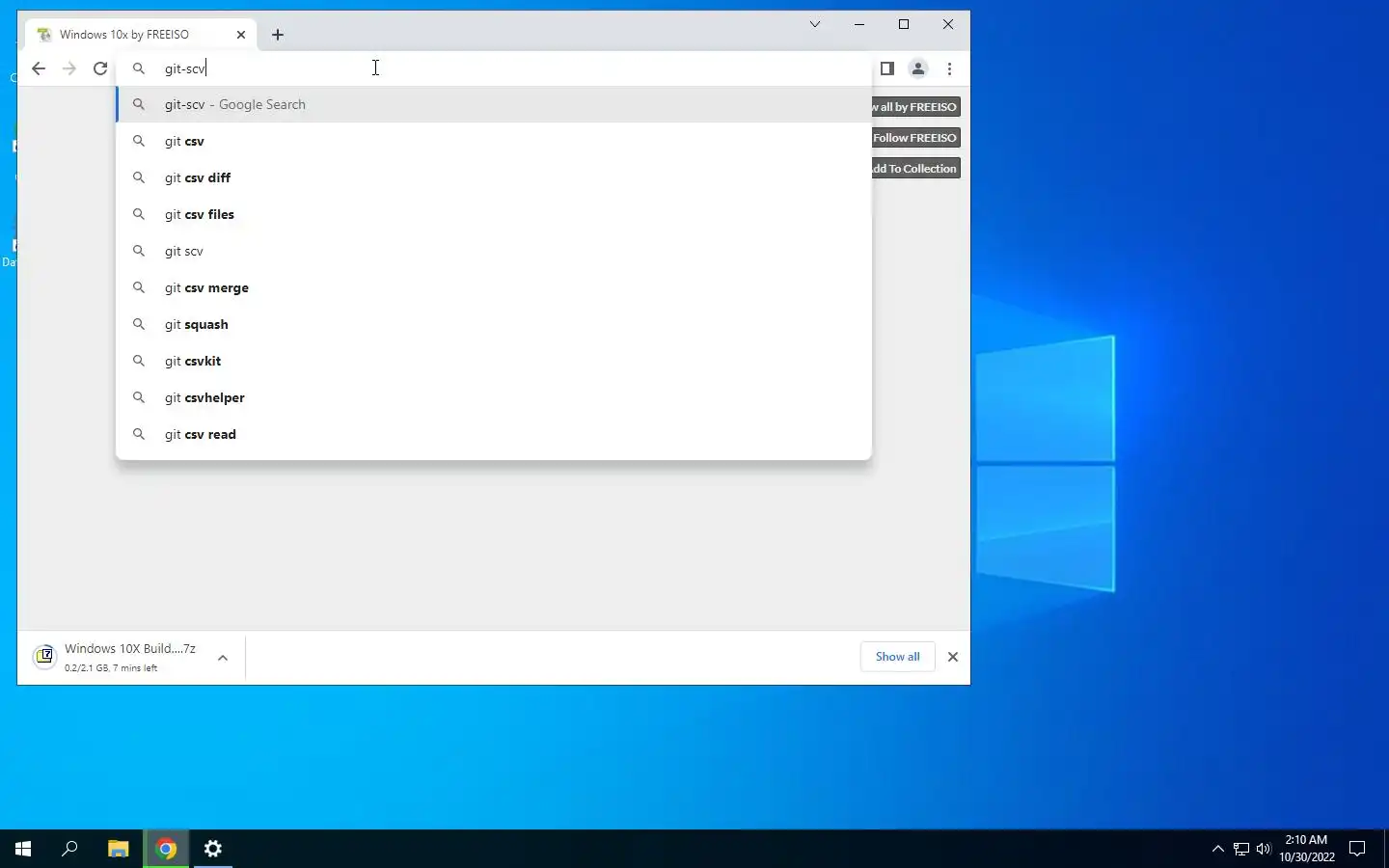This screenshot has width=1389, height=868.
Task: Open the Windows Start menu
Action: [x=23, y=849]
